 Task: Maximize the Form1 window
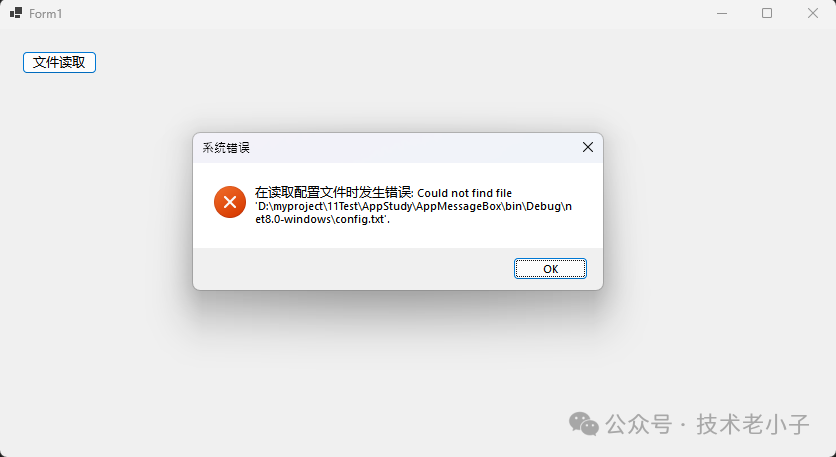pyautogui.click(x=767, y=13)
